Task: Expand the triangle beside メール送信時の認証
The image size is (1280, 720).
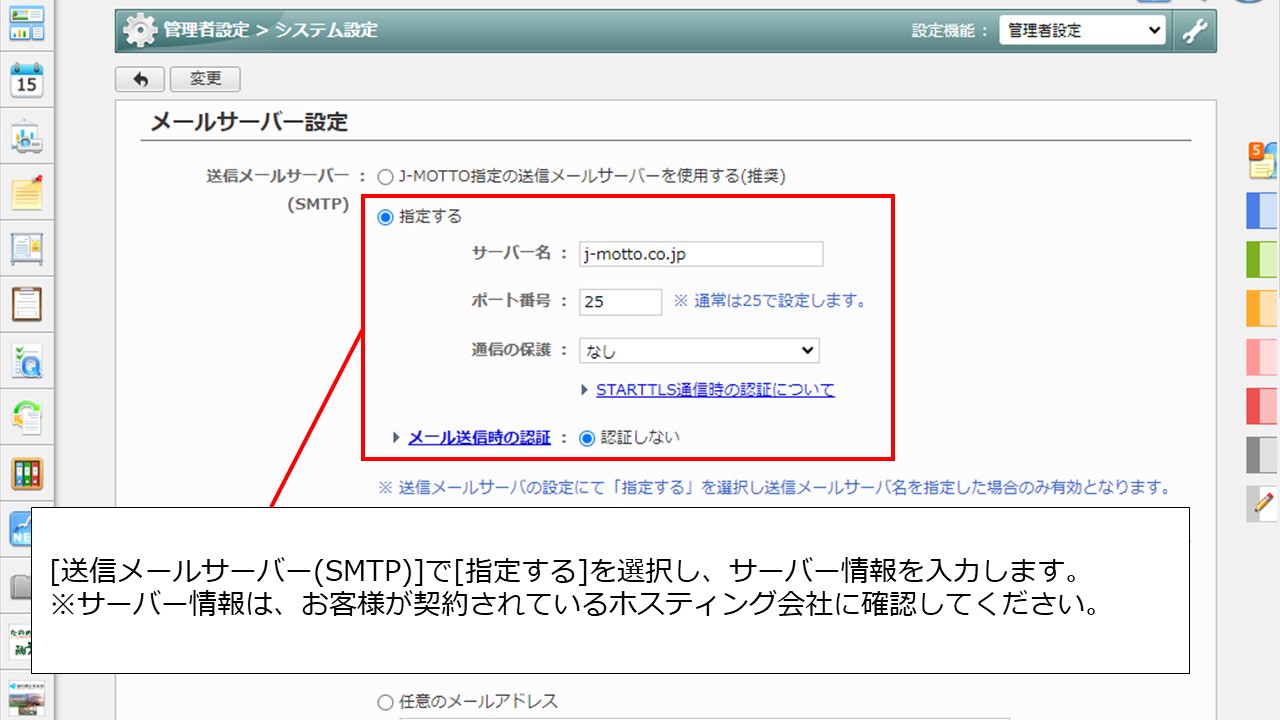Action: pyautogui.click(x=397, y=437)
